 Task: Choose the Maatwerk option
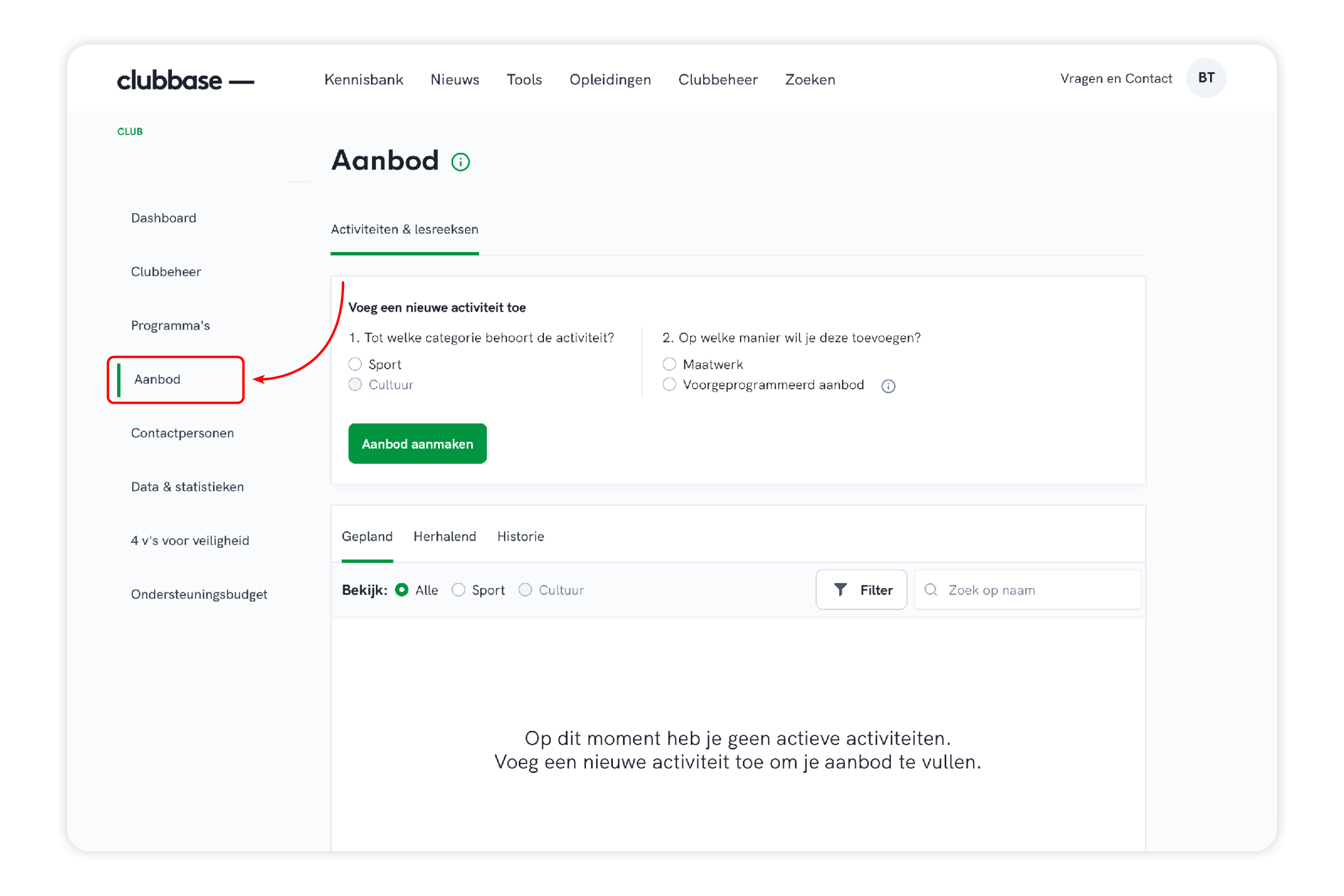coord(669,364)
